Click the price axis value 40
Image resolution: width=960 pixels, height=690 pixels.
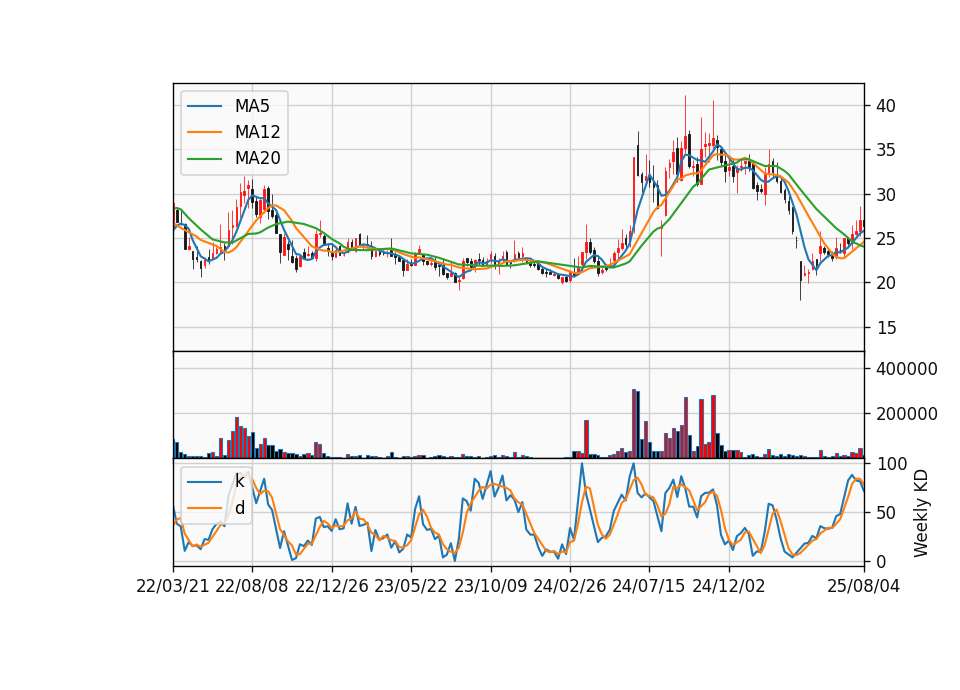point(886,106)
